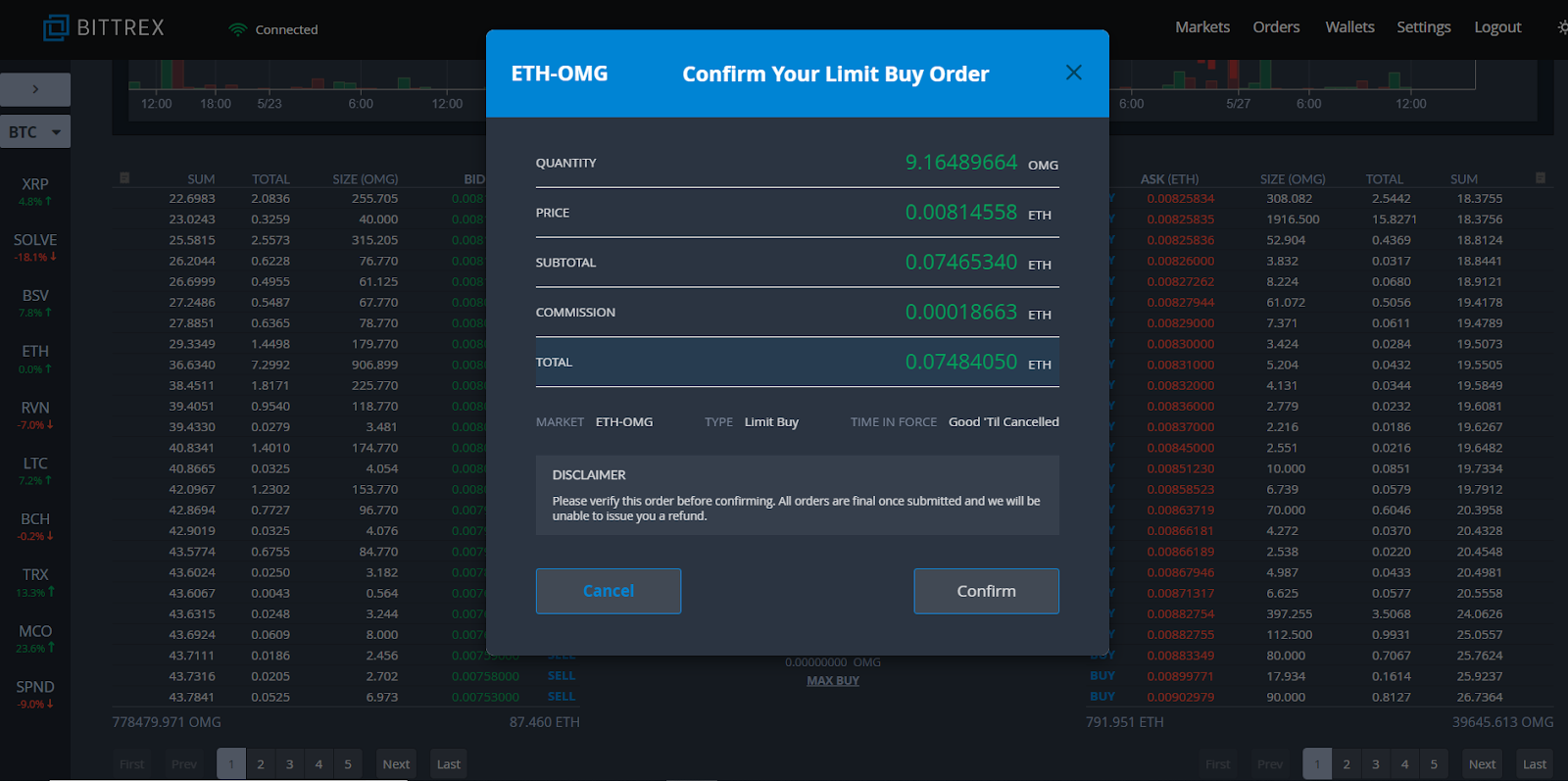Click BUY beside ask 0.00899771

pyautogui.click(x=1102, y=675)
